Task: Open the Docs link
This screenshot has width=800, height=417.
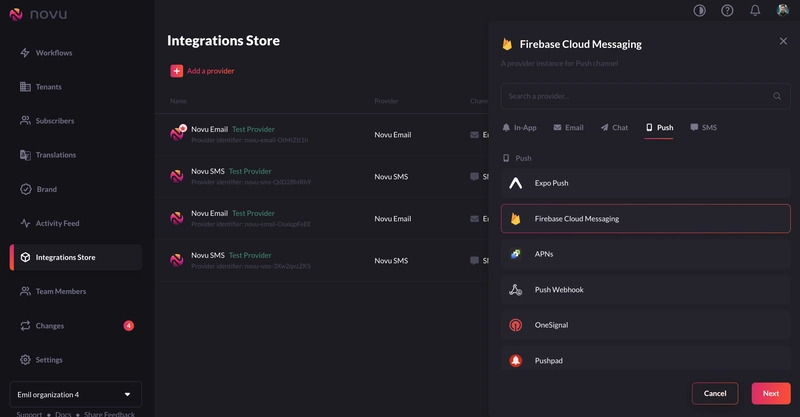Action: point(63,414)
